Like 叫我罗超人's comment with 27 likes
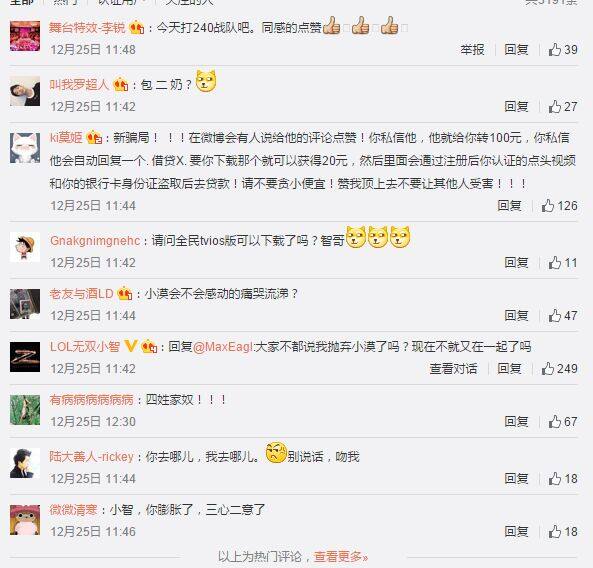Viewport: 593px width, 568px height. point(563,107)
